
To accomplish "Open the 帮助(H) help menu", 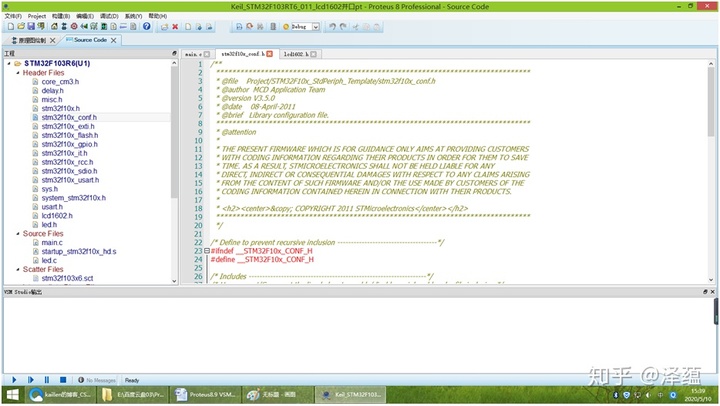I will 158,16.
